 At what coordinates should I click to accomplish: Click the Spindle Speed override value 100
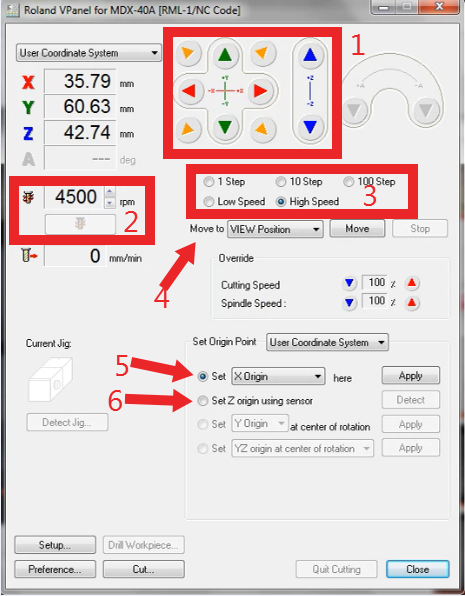(375, 301)
